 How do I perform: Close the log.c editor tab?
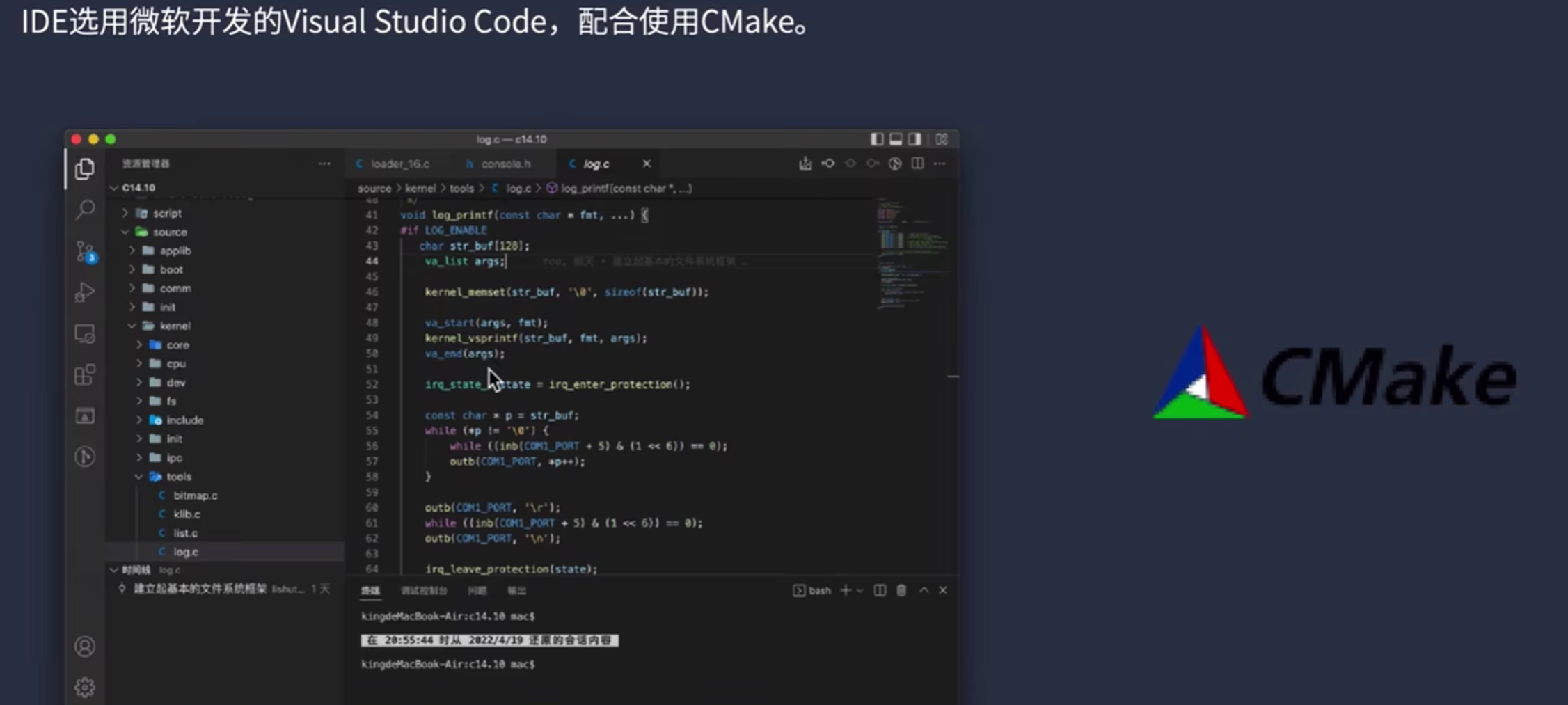tap(647, 164)
